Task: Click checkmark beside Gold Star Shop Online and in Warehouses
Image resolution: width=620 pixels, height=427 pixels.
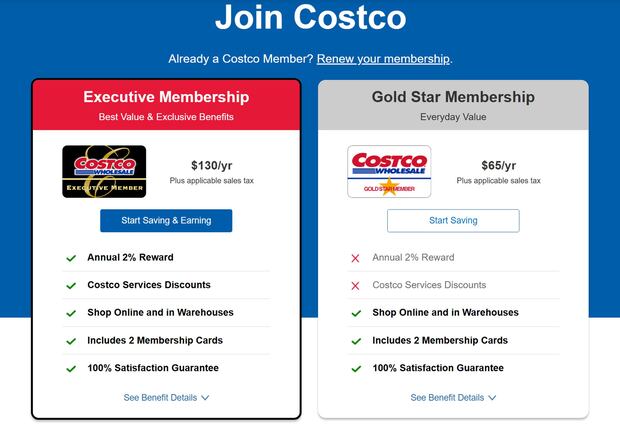Action: point(356,313)
